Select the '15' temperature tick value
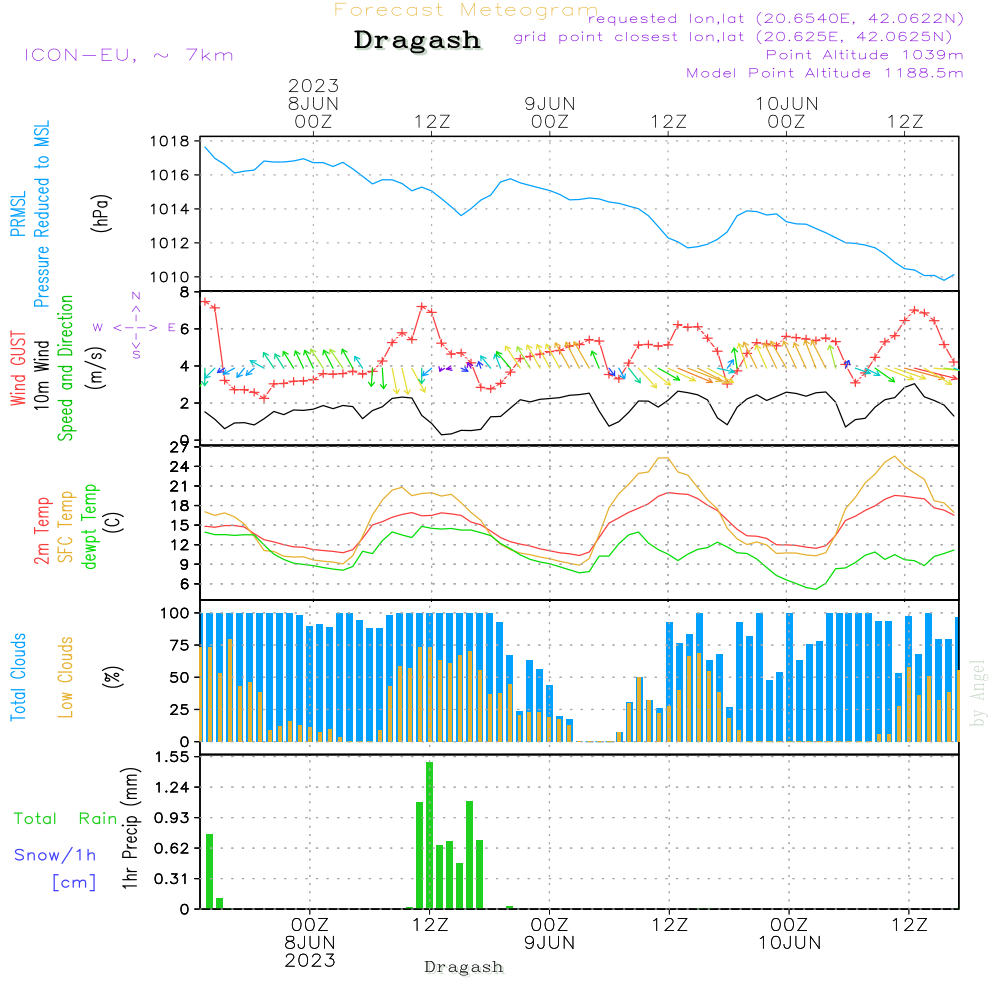This screenshot has height=1000, width=1000. coord(179,526)
